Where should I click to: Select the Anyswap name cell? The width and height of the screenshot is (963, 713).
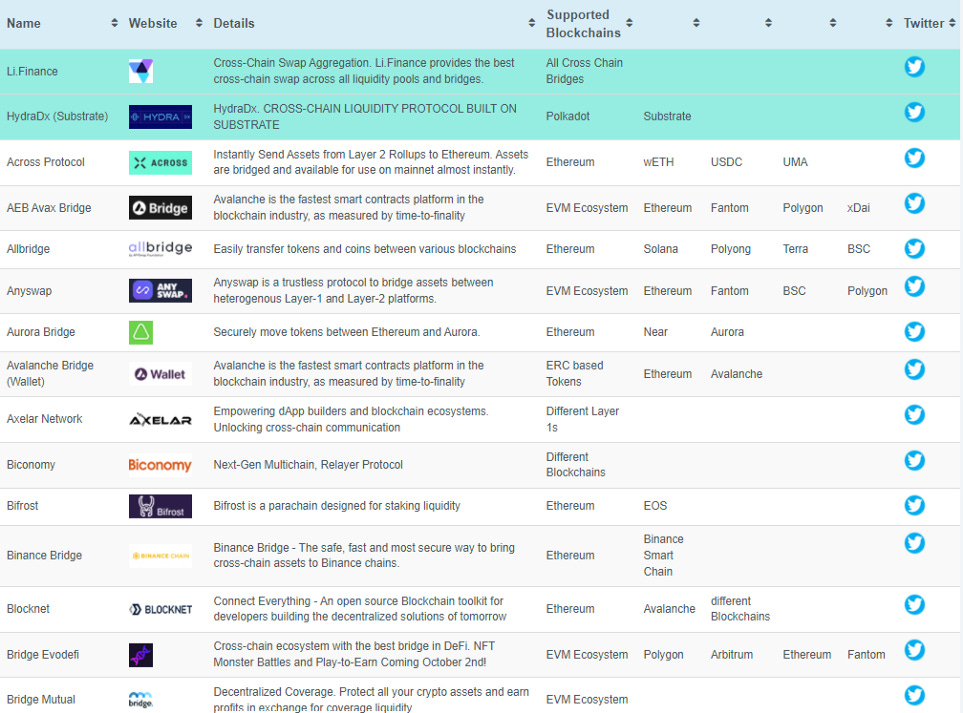pyautogui.click(x=29, y=290)
